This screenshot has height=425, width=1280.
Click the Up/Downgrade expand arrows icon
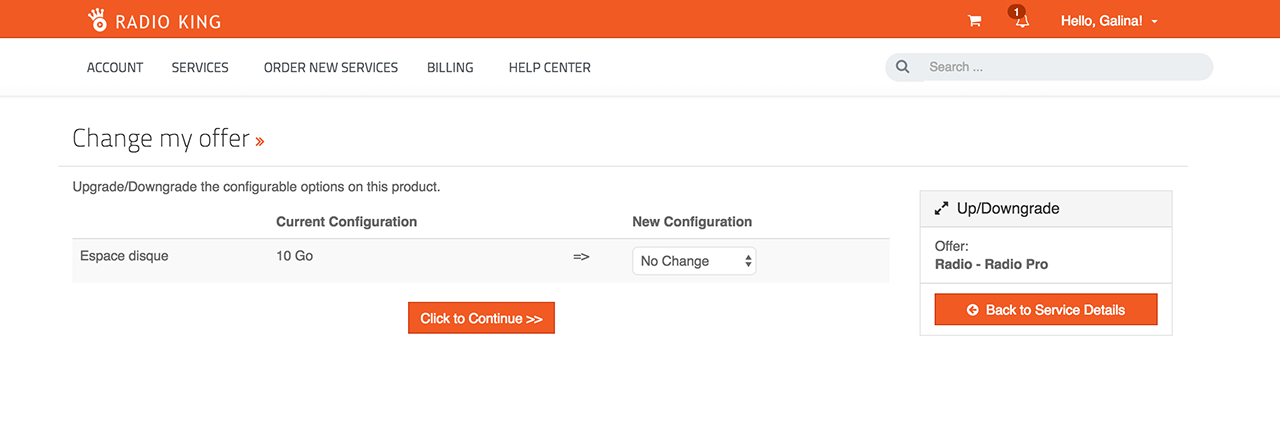[x=941, y=209]
